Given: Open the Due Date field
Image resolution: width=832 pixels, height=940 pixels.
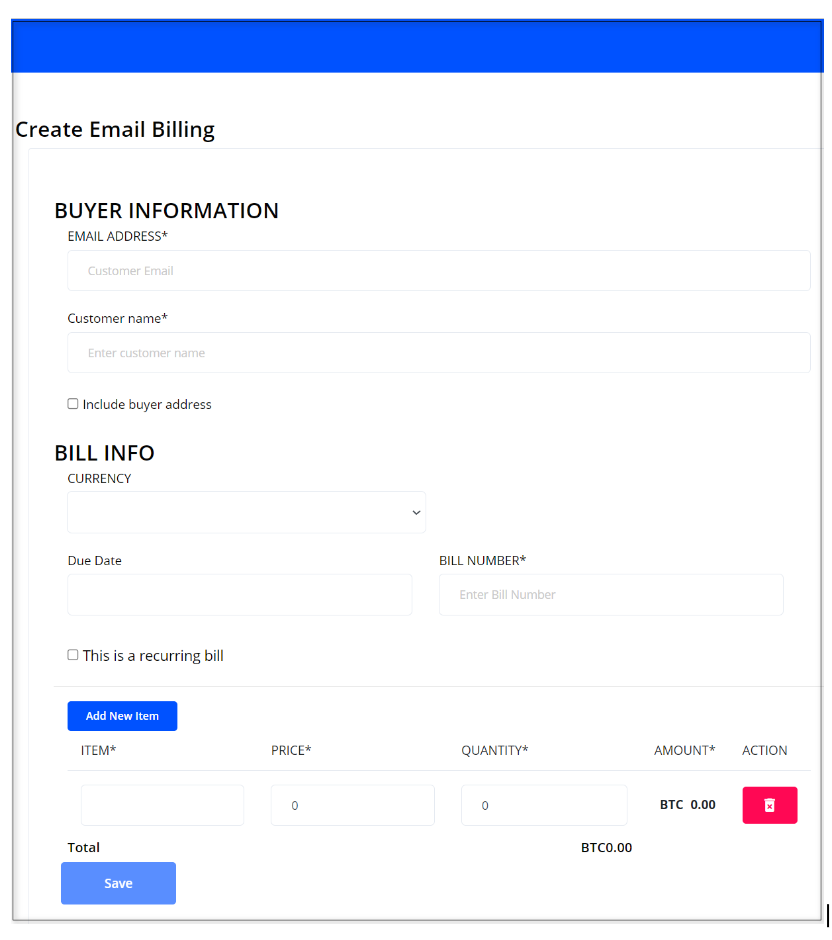Looking at the screenshot, I should click(240, 594).
